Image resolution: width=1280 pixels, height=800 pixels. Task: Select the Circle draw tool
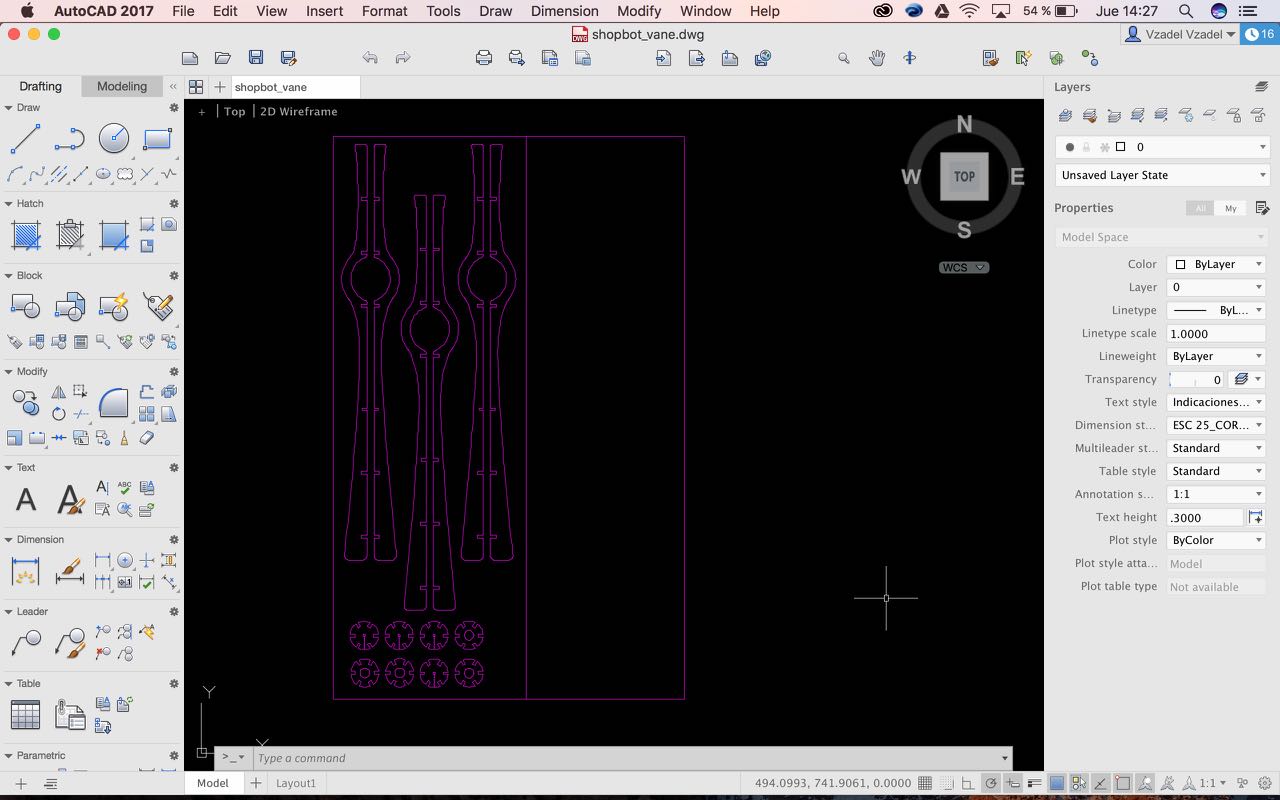113,140
